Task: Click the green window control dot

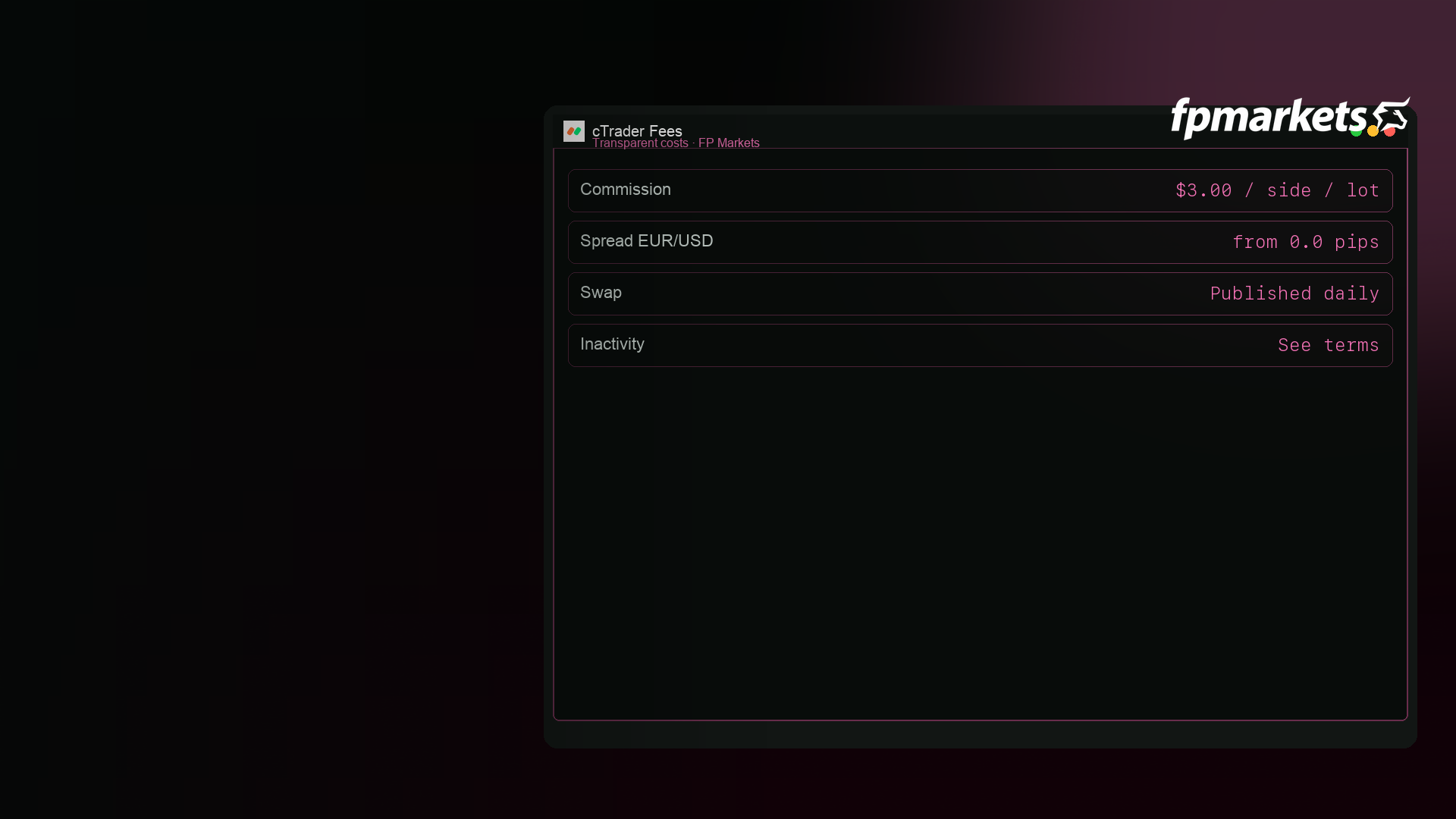Action: [1356, 131]
